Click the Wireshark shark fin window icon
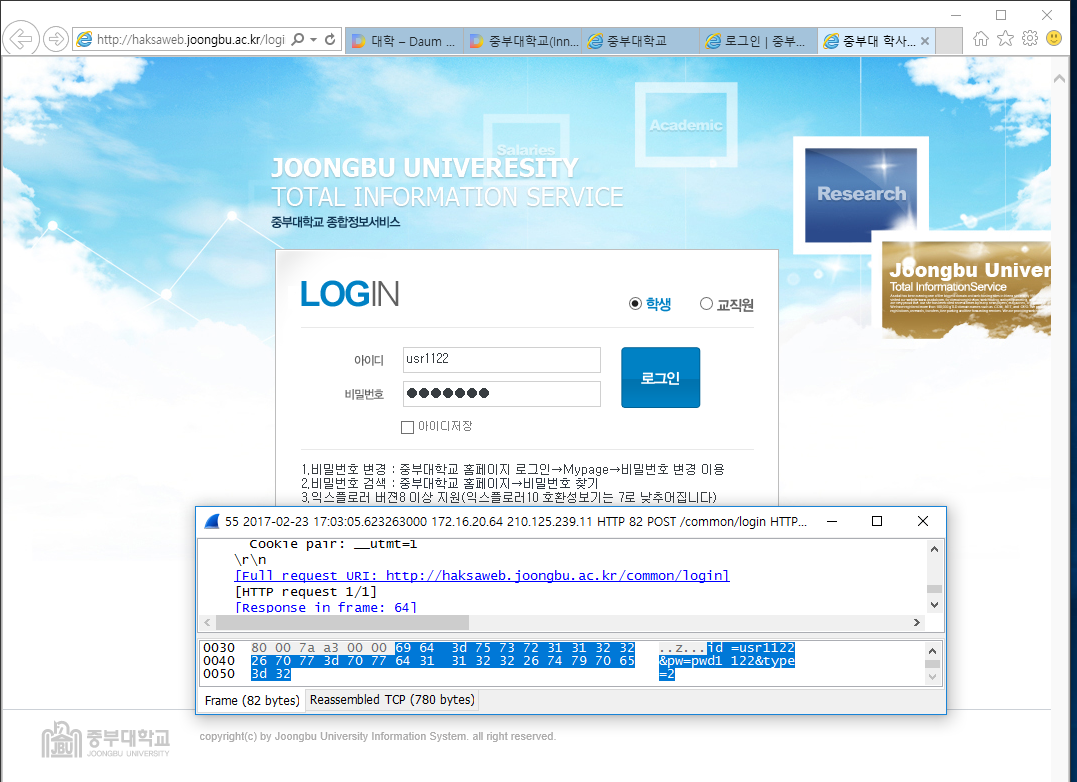This screenshot has height=782, width=1077. point(212,522)
